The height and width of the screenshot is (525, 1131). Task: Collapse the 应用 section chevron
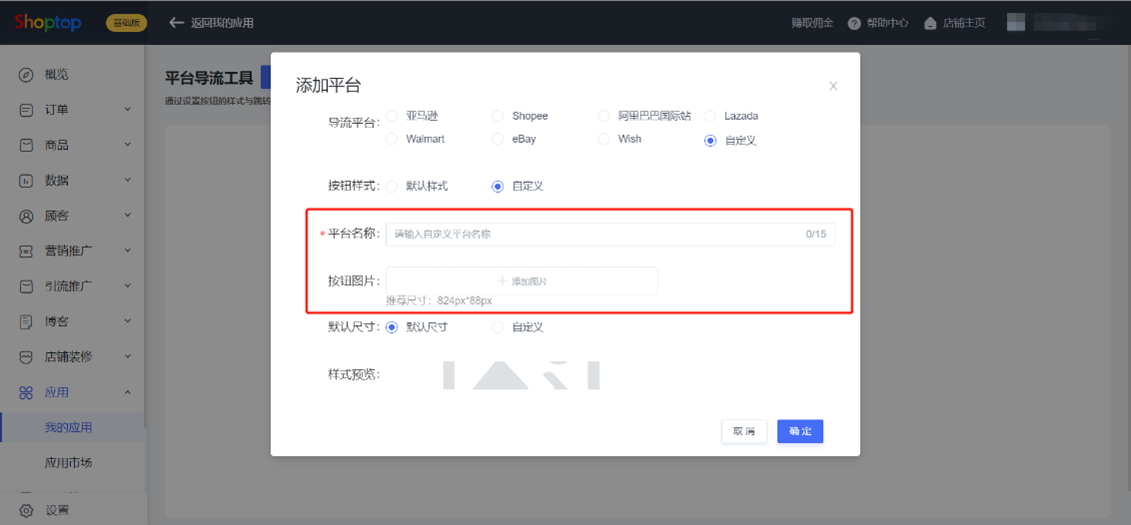click(x=128, y=392)
